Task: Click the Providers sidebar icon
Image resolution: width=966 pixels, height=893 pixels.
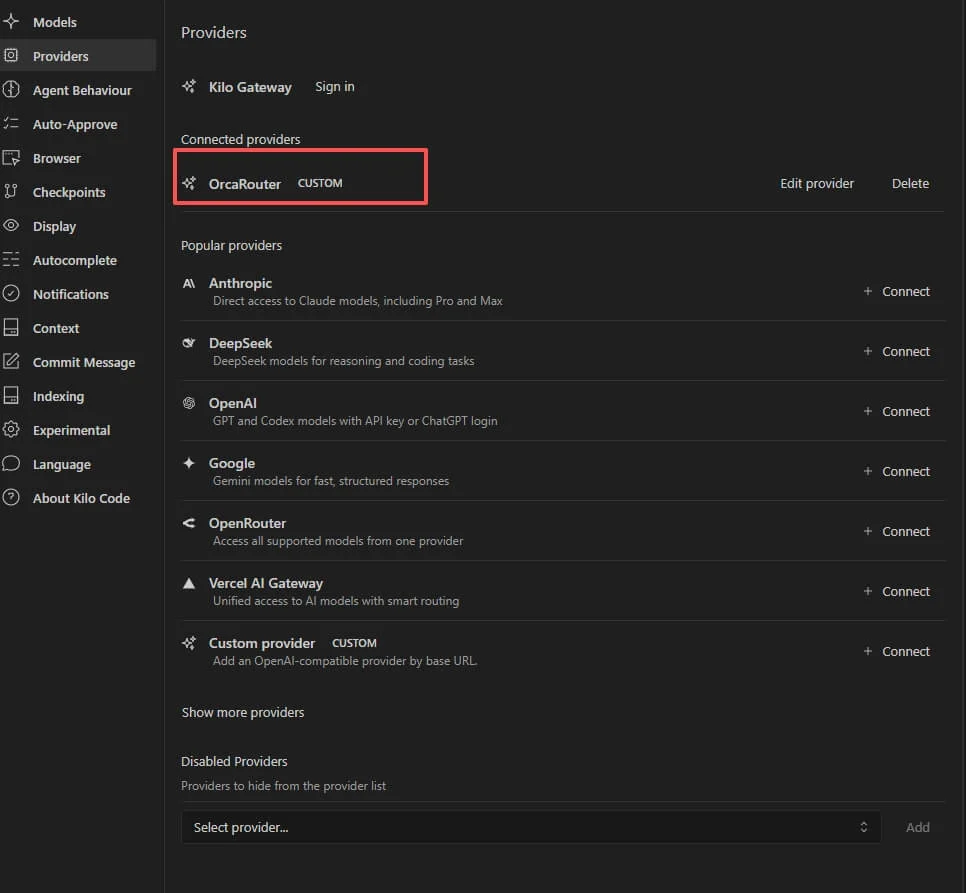Action: [x=11, y=55]
